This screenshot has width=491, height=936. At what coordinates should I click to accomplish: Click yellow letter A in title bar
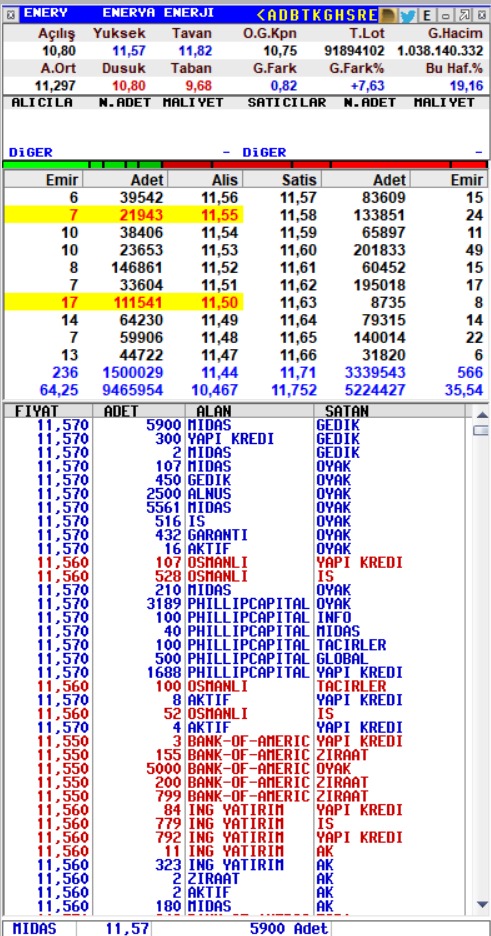pyautogui.click(x=273, y=15)
